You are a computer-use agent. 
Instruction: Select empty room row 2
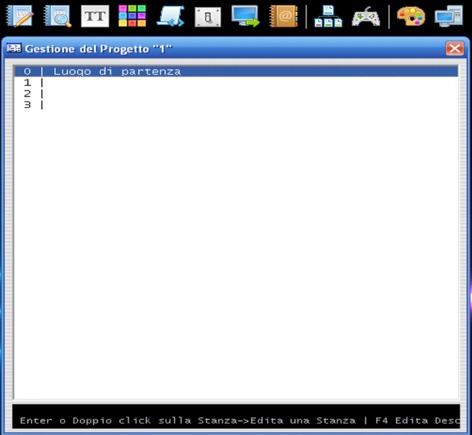236,94
